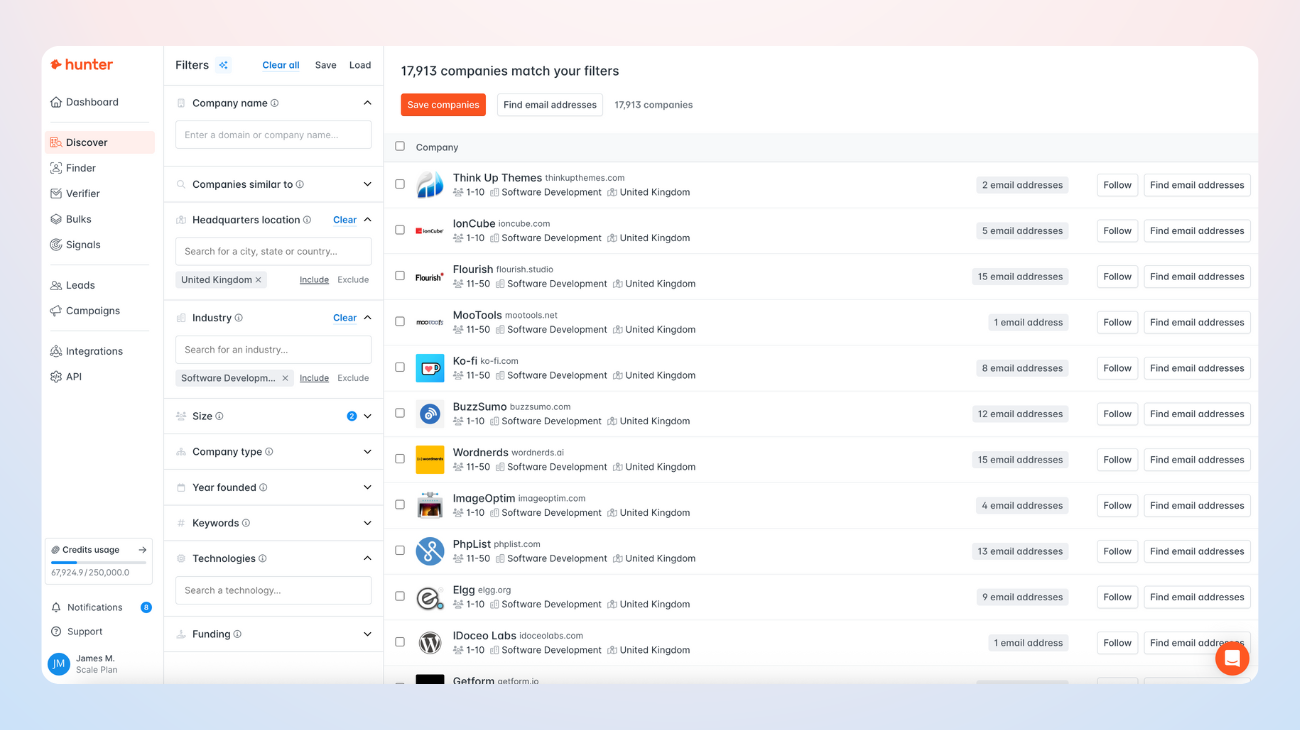Check the IonCube row checkbox
The width and height of the screenshot is (1300, 730).
click(400, 230)
